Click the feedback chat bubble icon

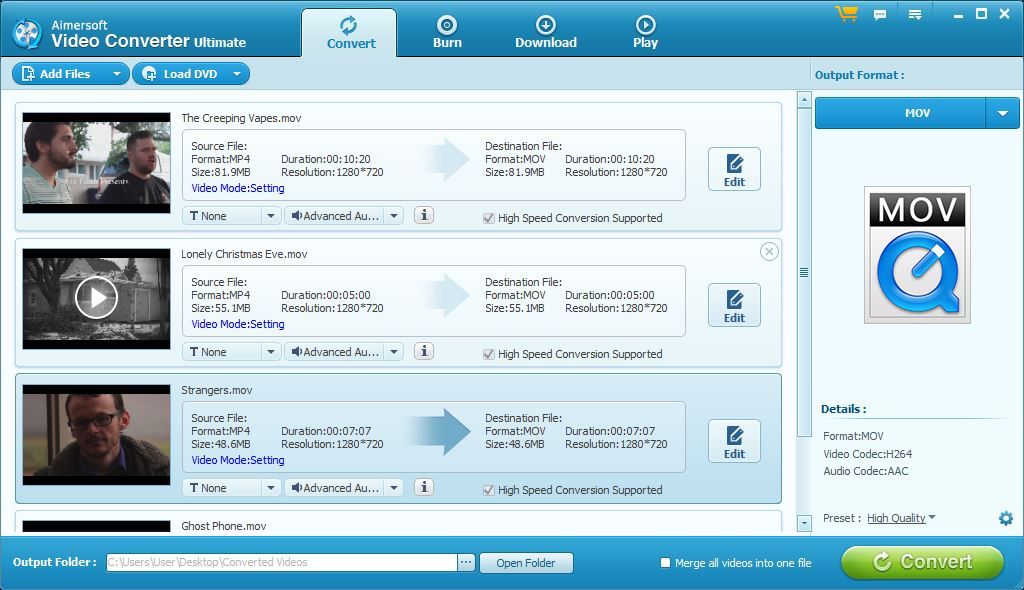881,14
